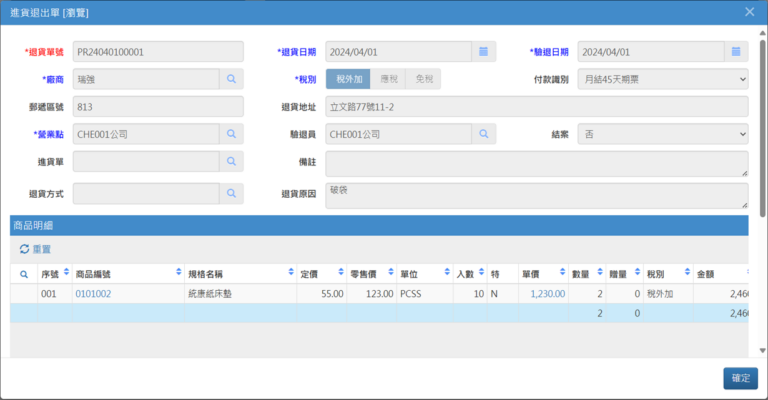Image resolution: width=768 pixels, height=400 pixels.
Task: Click the 確定 button
Action: pyautogui.click(x=741, y=378)
